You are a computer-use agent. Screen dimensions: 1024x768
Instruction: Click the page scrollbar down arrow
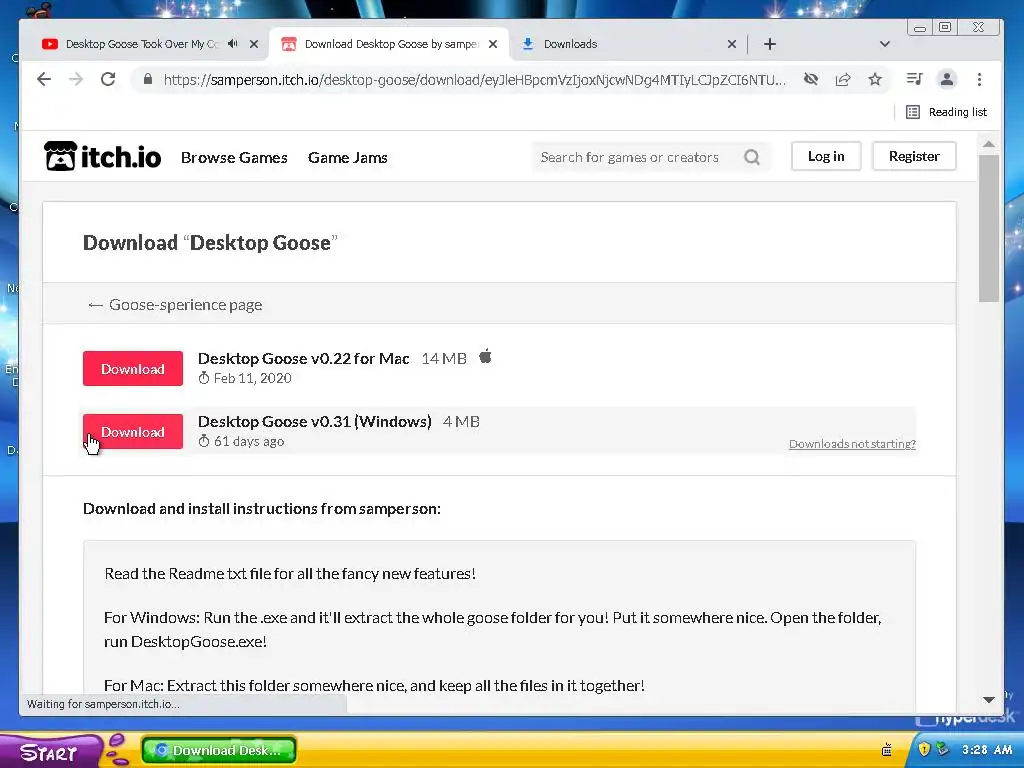click(x=989, y=699)
